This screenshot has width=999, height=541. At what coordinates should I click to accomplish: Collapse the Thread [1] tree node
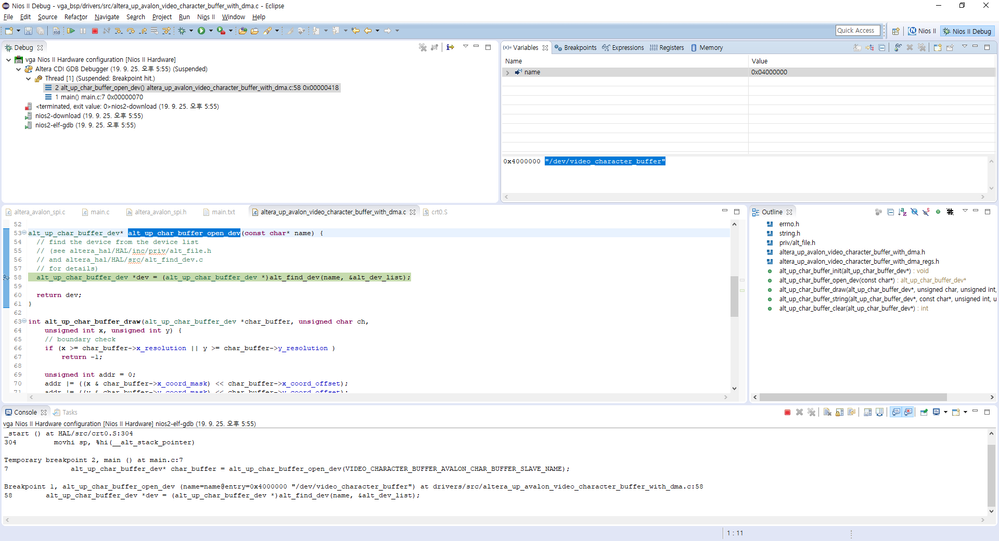click(x=29, y=78)
